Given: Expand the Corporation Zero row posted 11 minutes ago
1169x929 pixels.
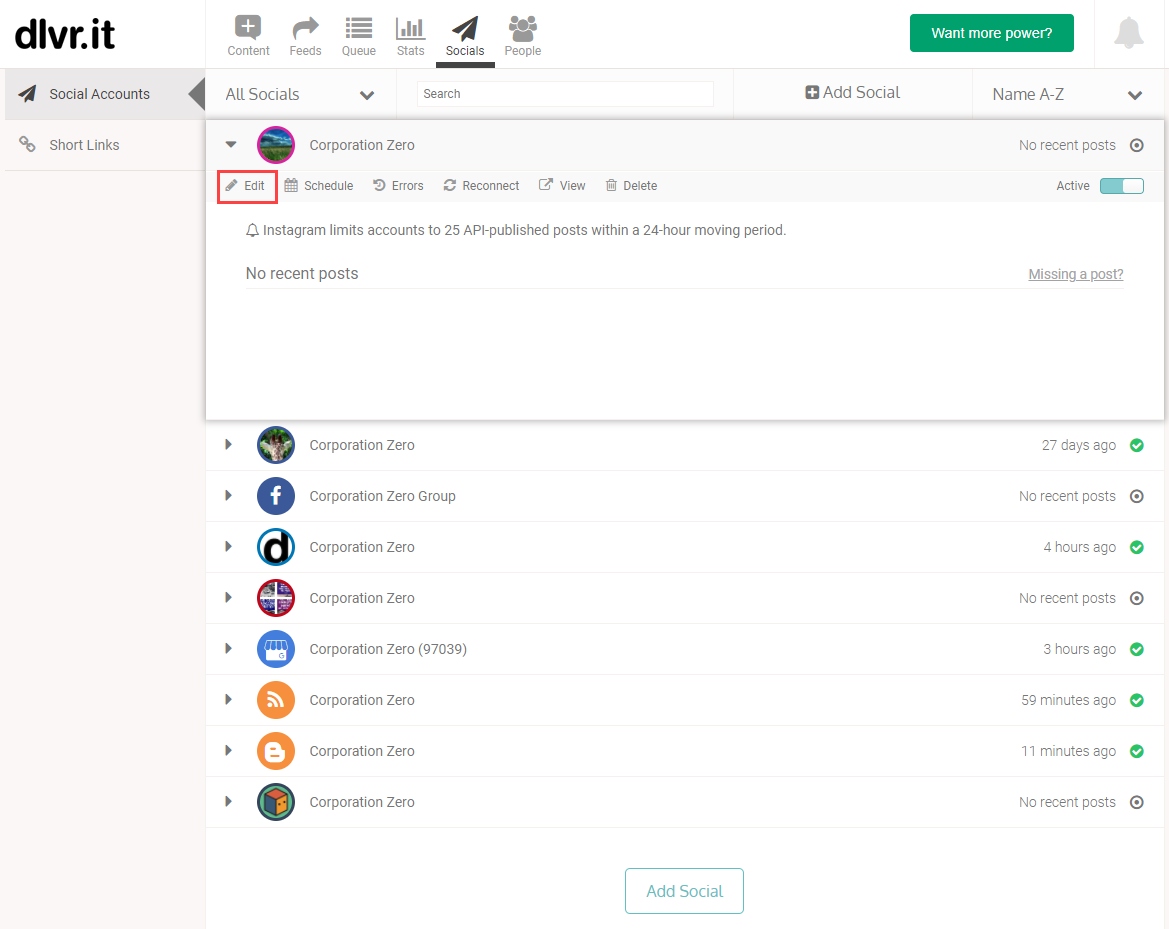Looking at the screenshot, I should 229,751.
